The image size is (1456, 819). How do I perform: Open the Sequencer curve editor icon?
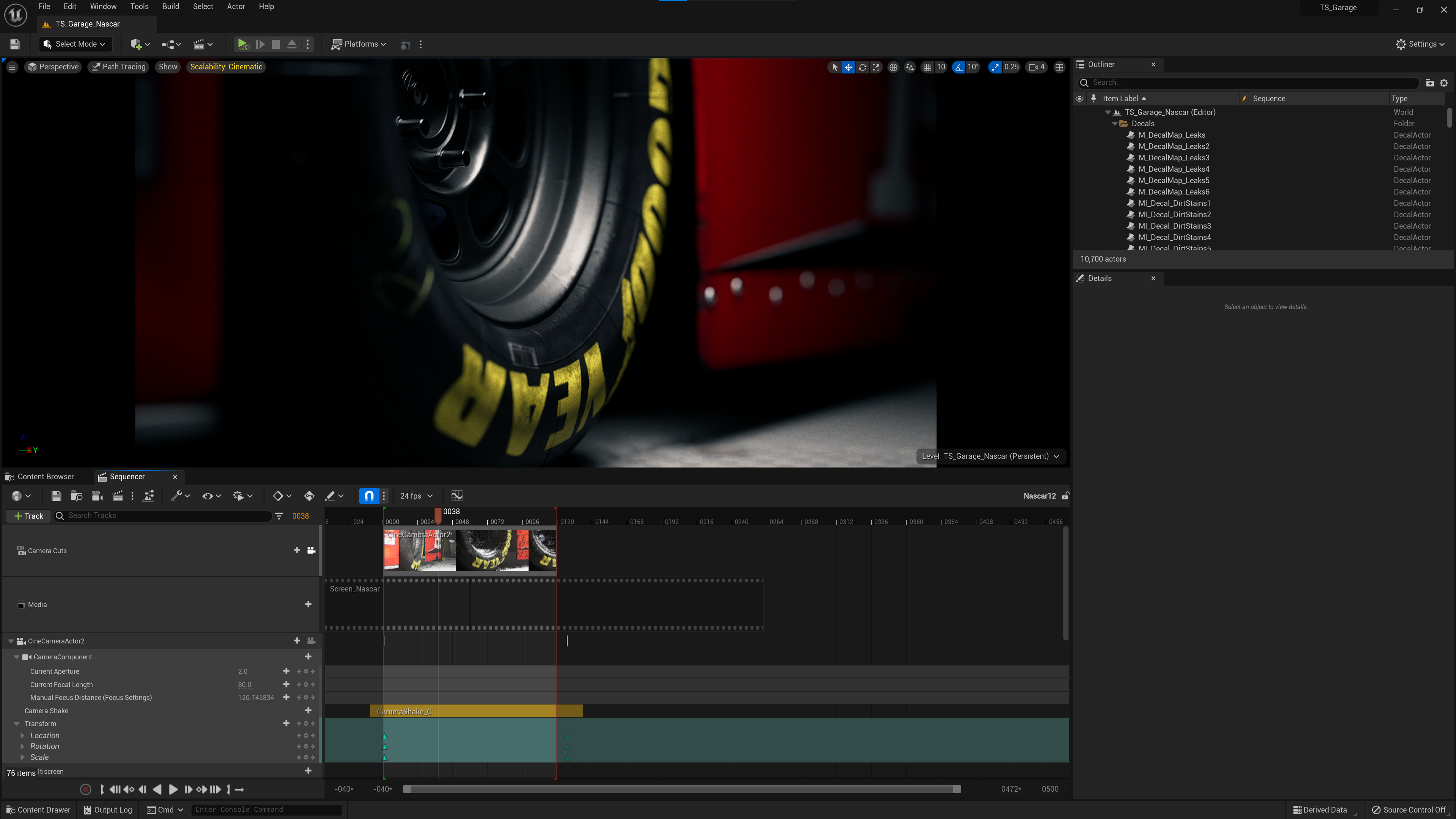click(457, 496)
